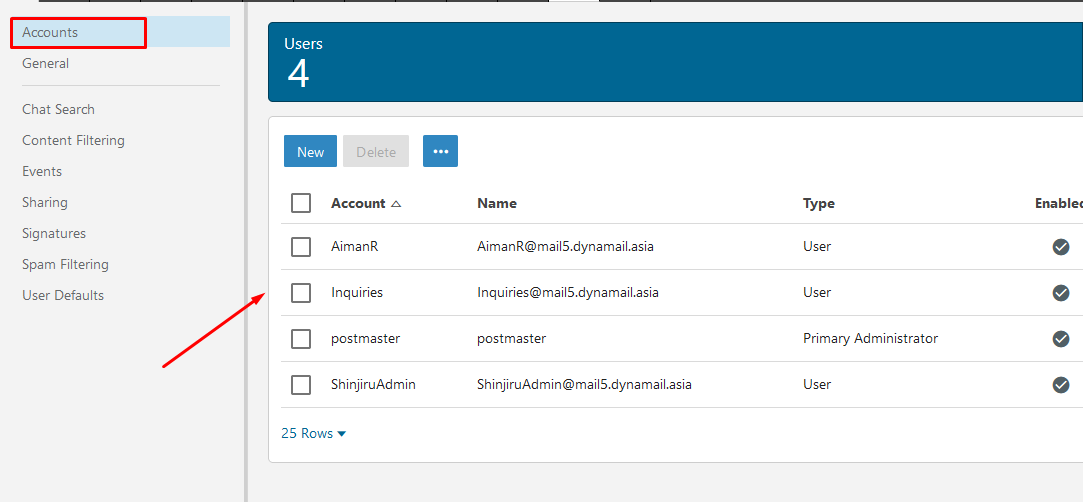Tick the postmaster row checkbox
1083x502 pixels.
tap(301, 338)
